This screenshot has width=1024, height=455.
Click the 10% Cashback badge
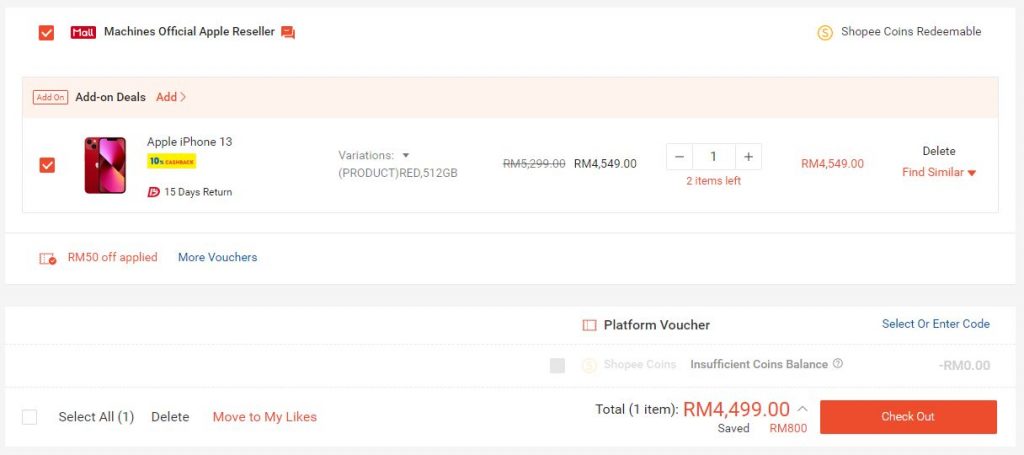(172, 161)
